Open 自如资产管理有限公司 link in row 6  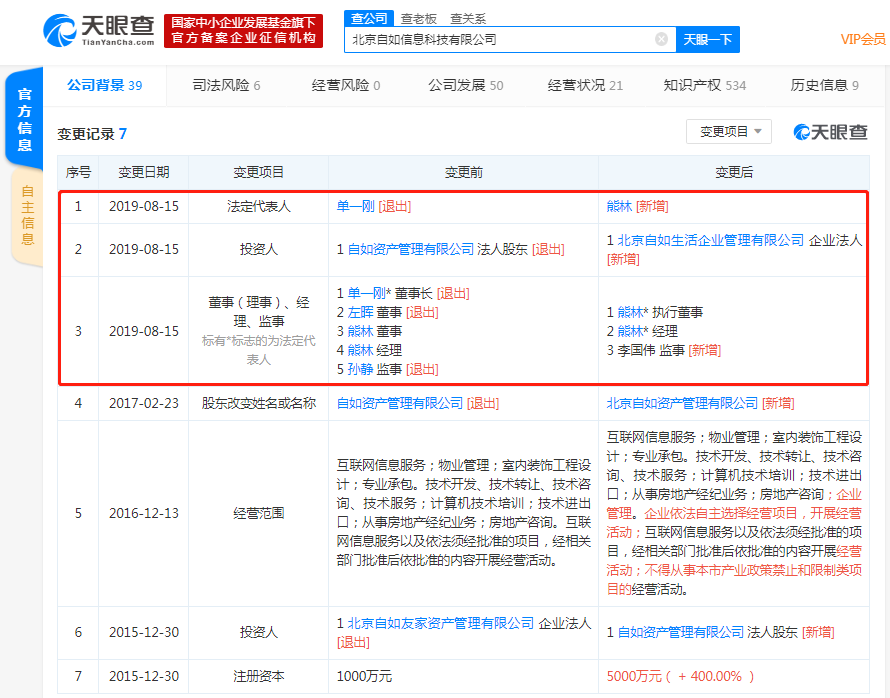point(681,632)
